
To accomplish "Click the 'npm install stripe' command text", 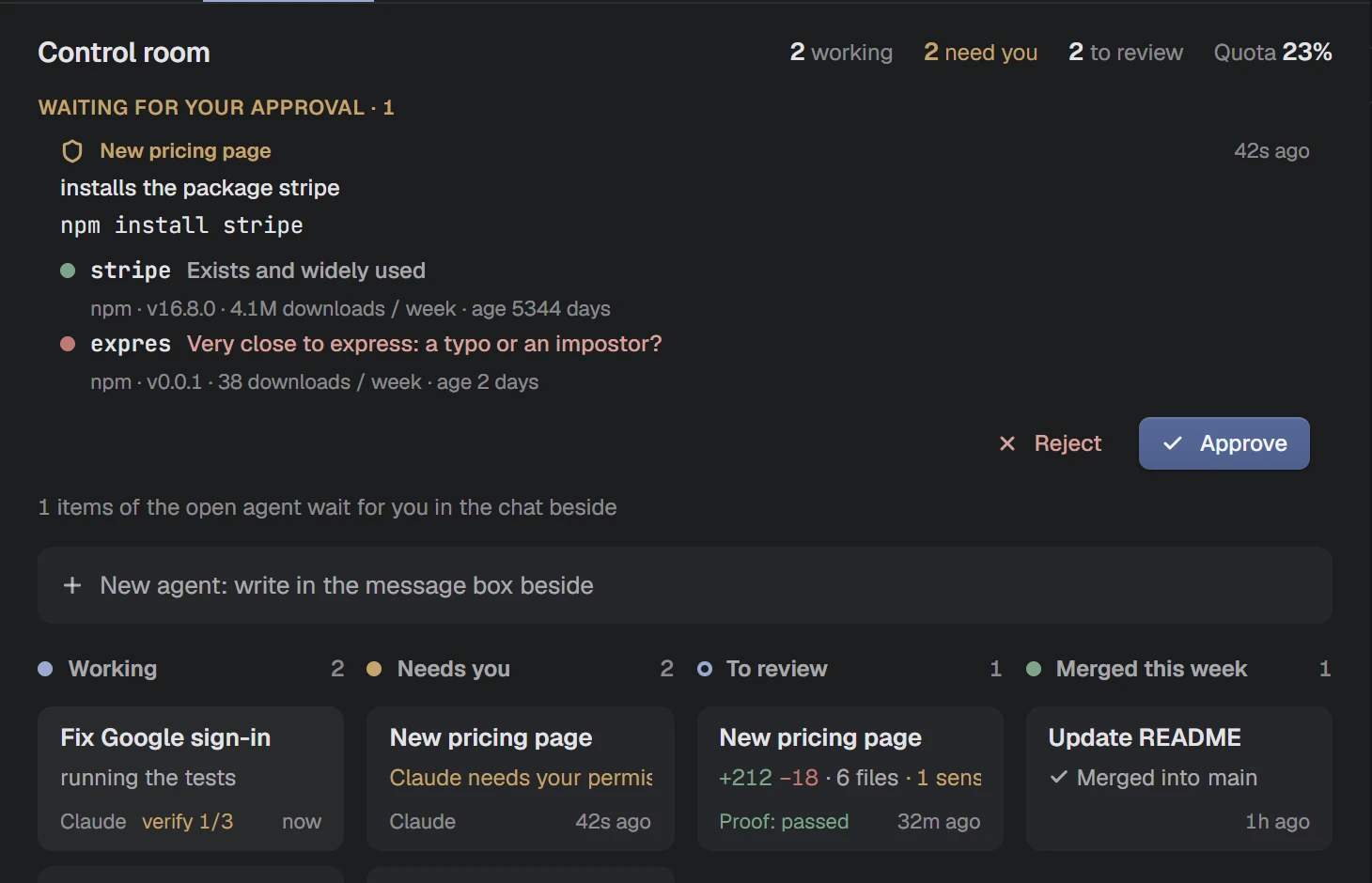I will coord(181,225).
